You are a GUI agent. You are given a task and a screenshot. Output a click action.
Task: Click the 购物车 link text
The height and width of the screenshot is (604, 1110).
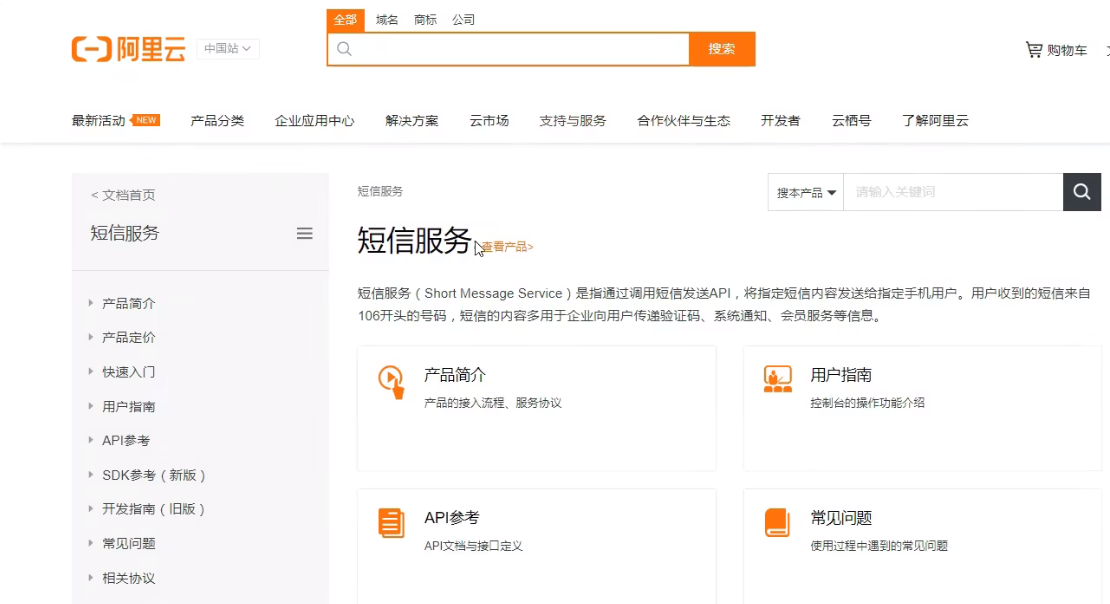[x=1067, y=50]
